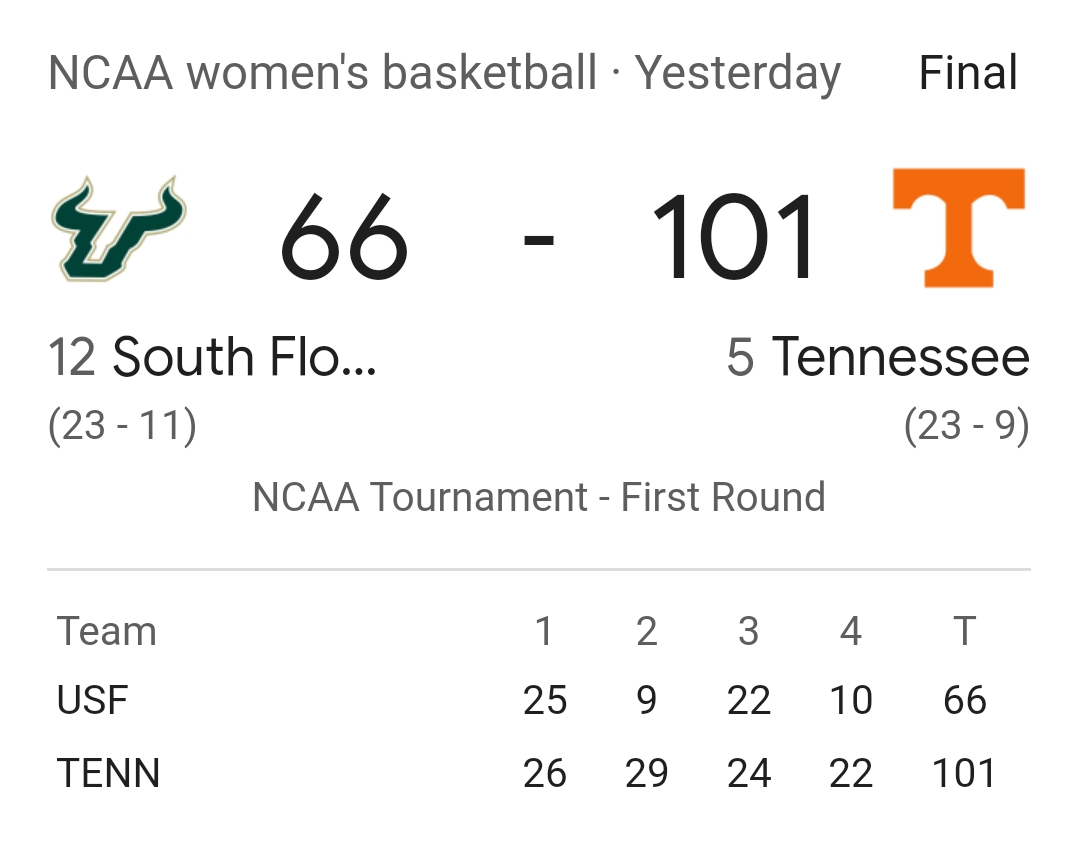
Task: Click the South Florida Bulls logo
Action: [x=119, y=229]
